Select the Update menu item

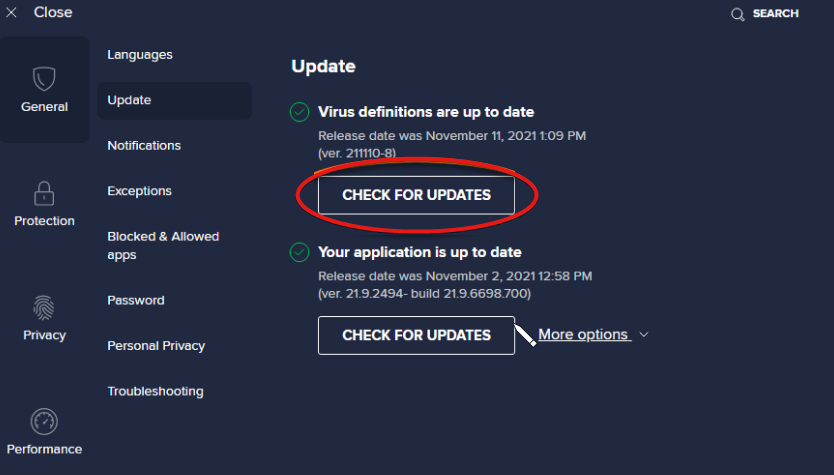[129, 100]
